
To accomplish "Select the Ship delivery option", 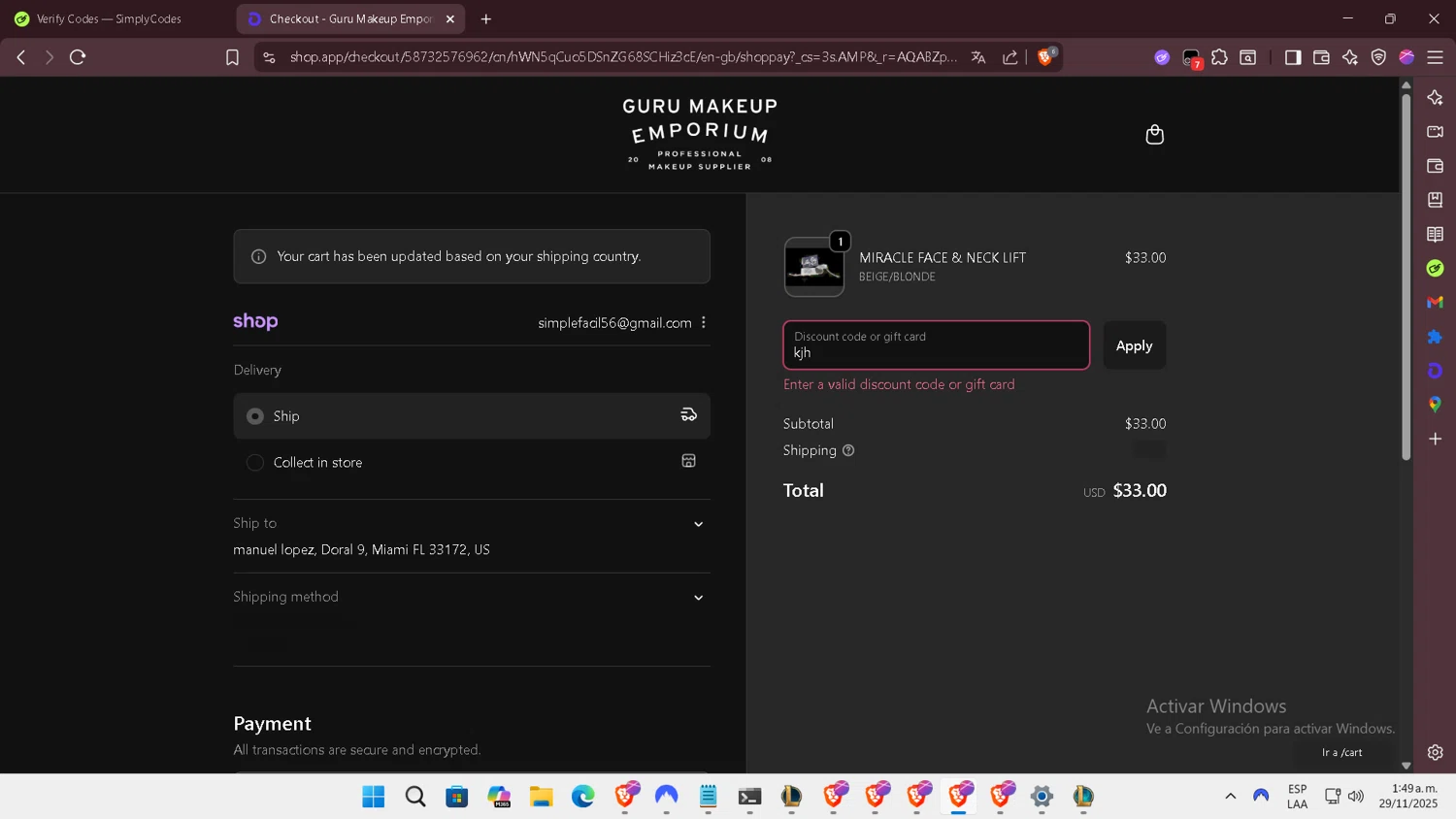I will click(472, 415).
